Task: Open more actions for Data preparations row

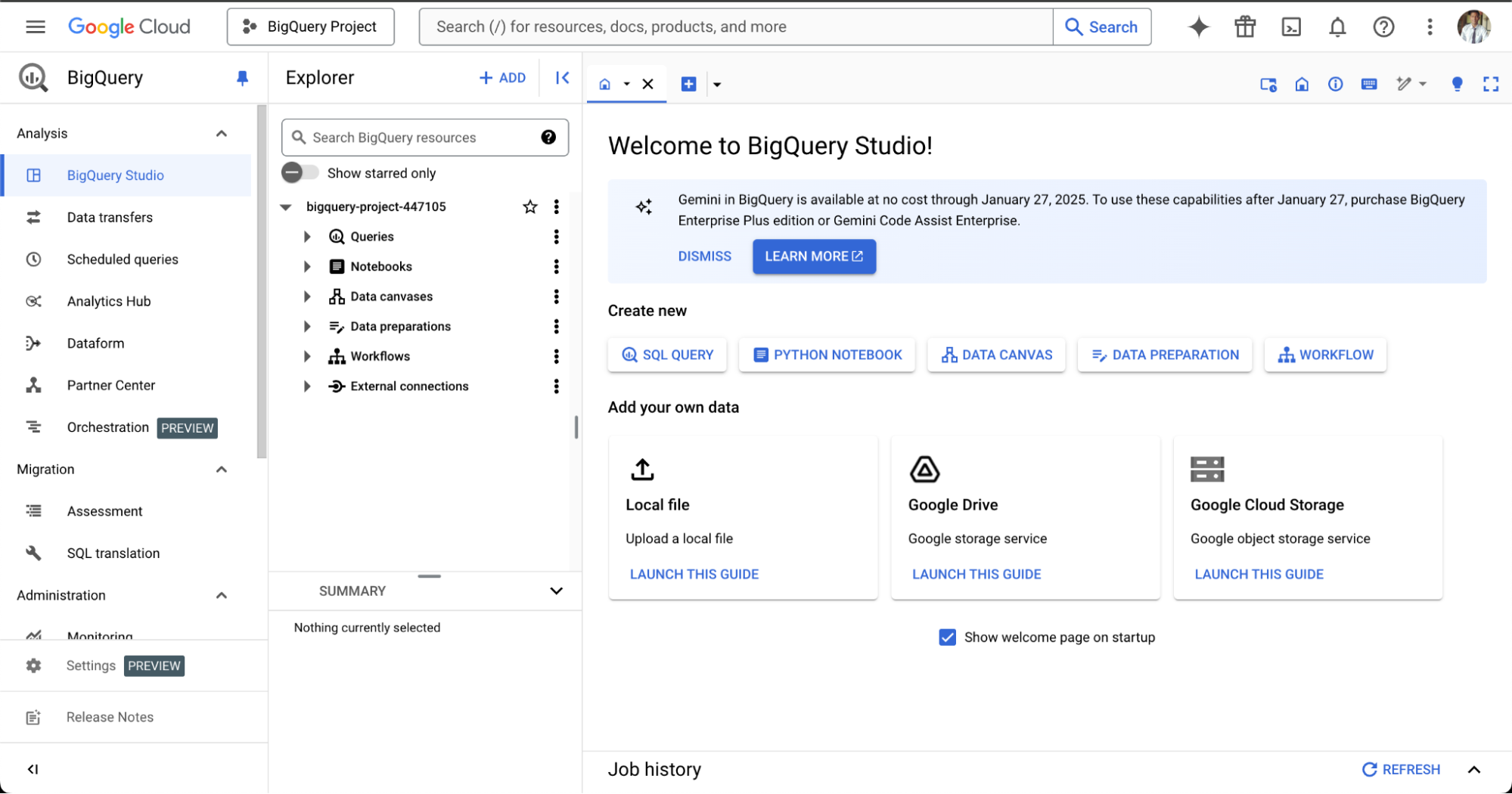Action: tap(557, 326)
